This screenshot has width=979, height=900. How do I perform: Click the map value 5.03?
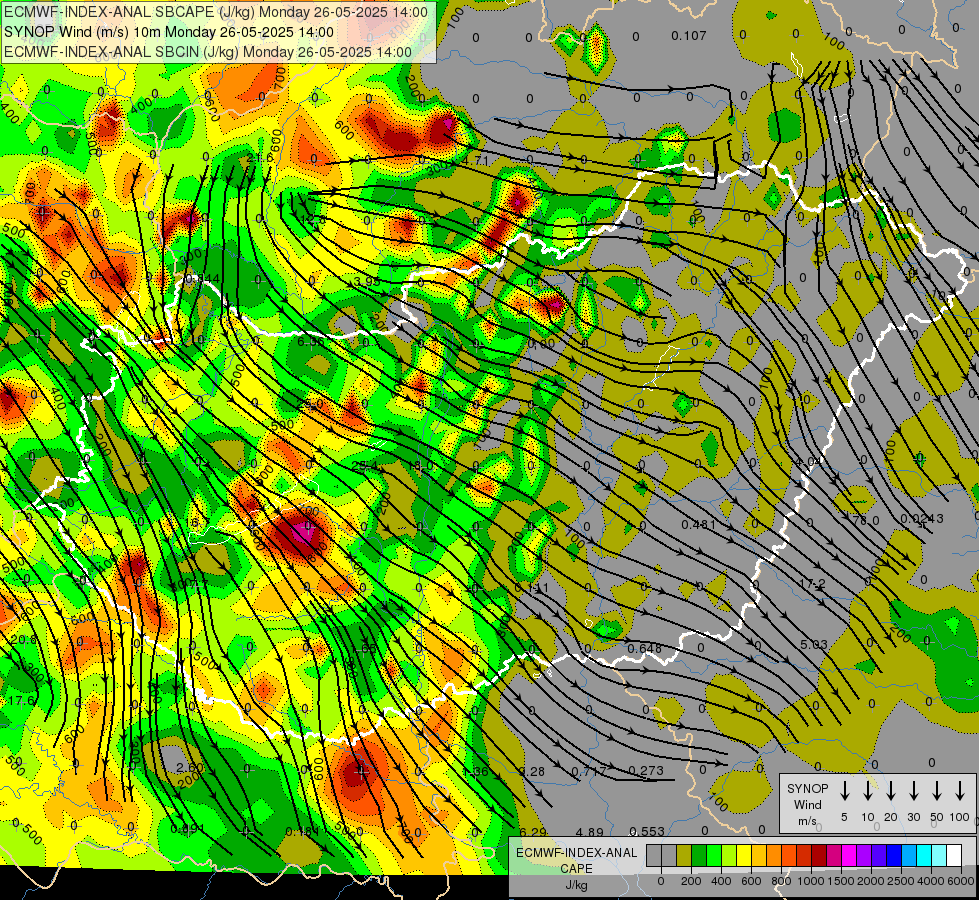pyautogui.click(x=814, y=644)
